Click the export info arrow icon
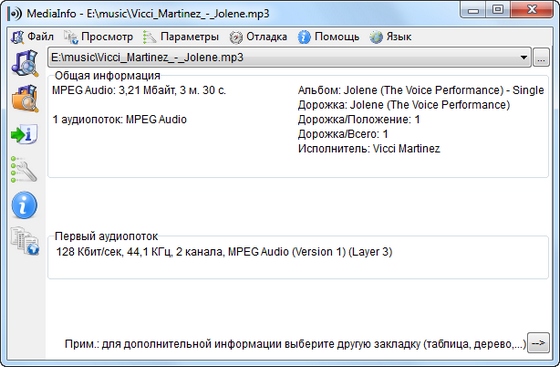Viewport: 560px width, 367px height. [x=24, y=134]
